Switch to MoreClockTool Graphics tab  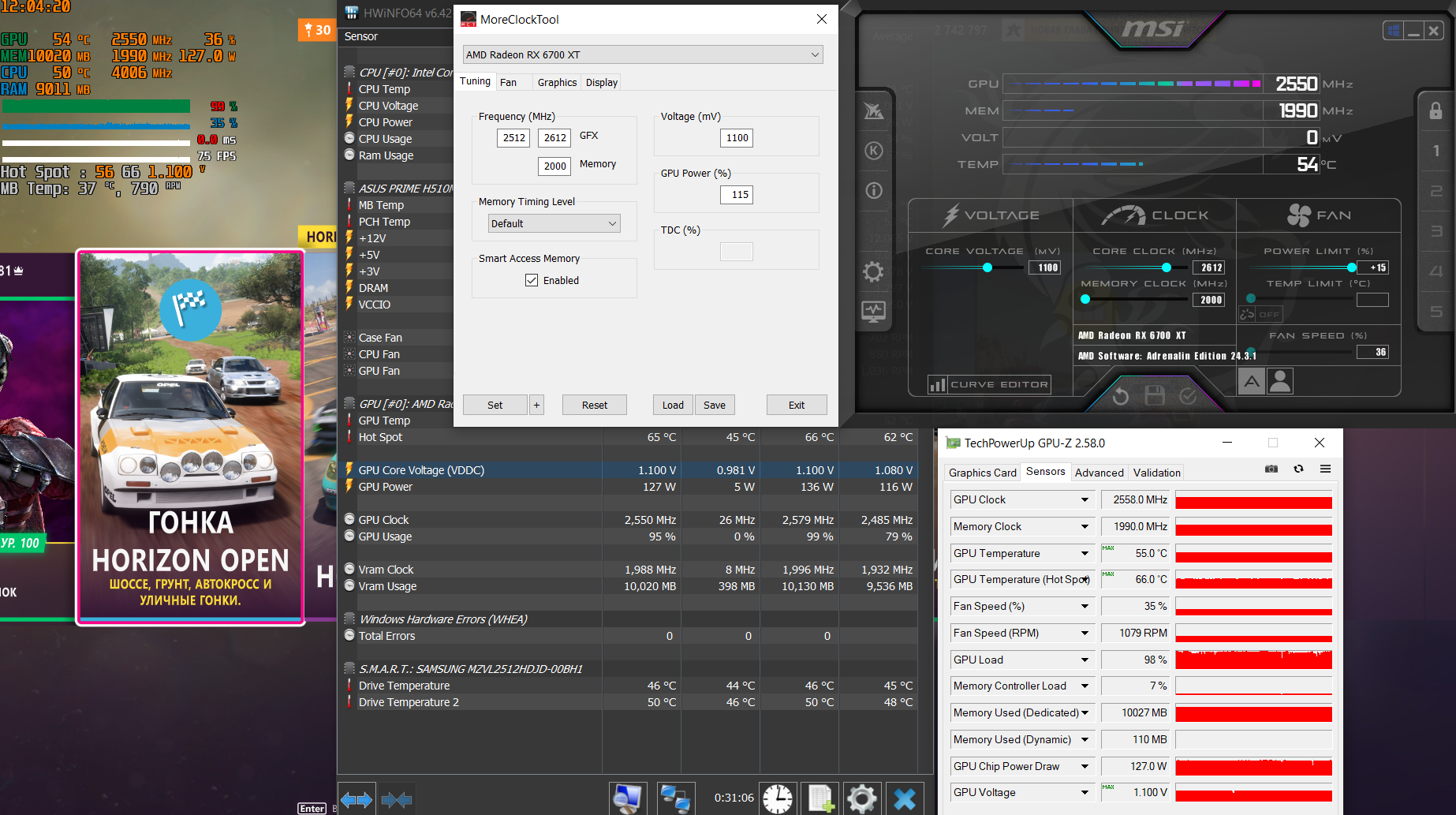tap(557, 82)
